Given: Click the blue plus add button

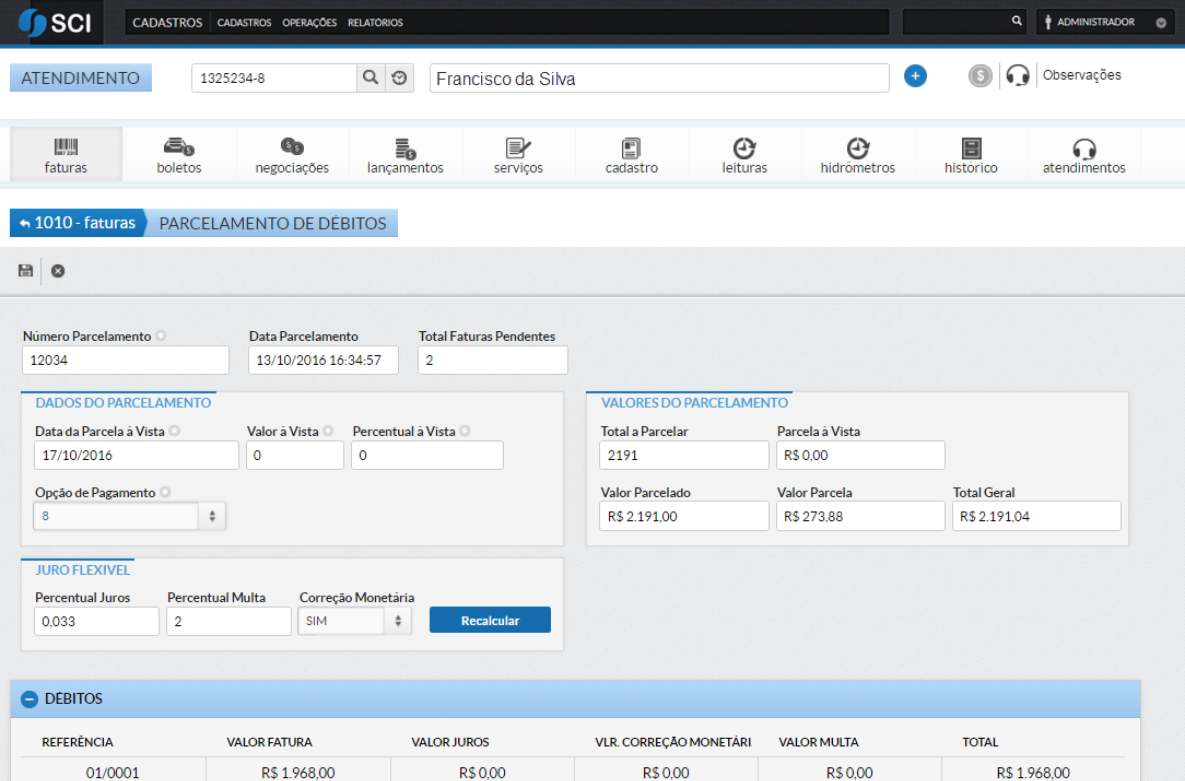Looking at the screenshot, I should pos(914,76).
